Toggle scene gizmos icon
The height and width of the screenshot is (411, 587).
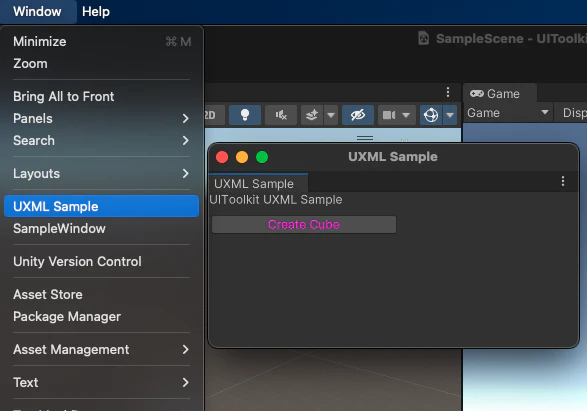point(431,115)
